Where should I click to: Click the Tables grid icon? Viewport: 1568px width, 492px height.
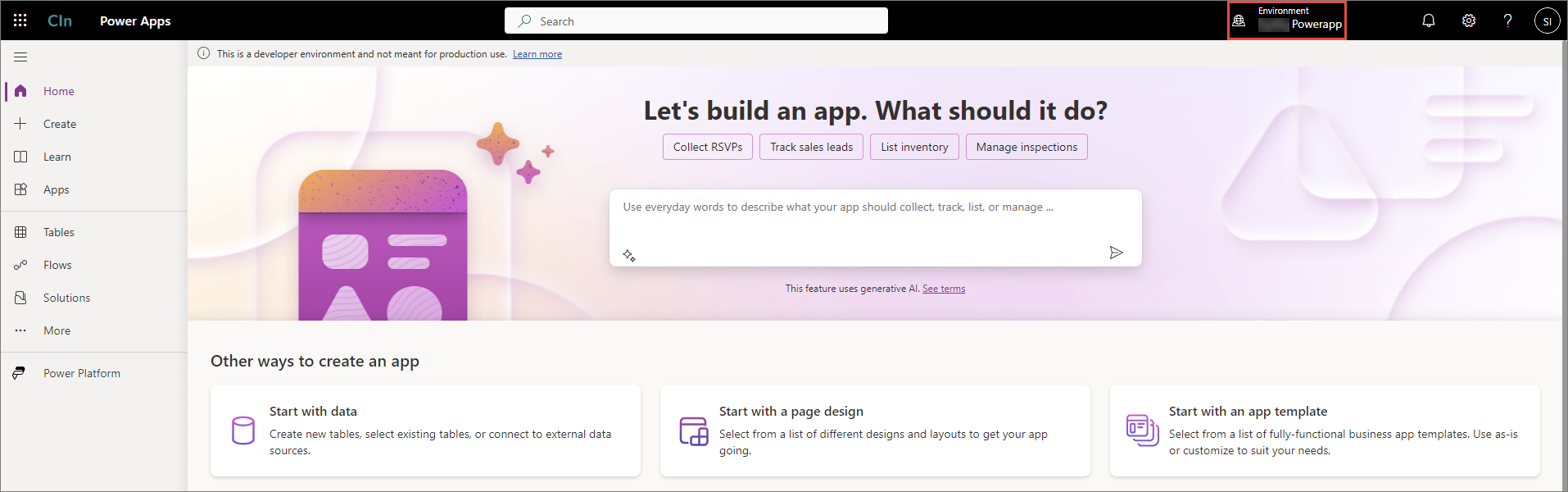coord(20,232)
